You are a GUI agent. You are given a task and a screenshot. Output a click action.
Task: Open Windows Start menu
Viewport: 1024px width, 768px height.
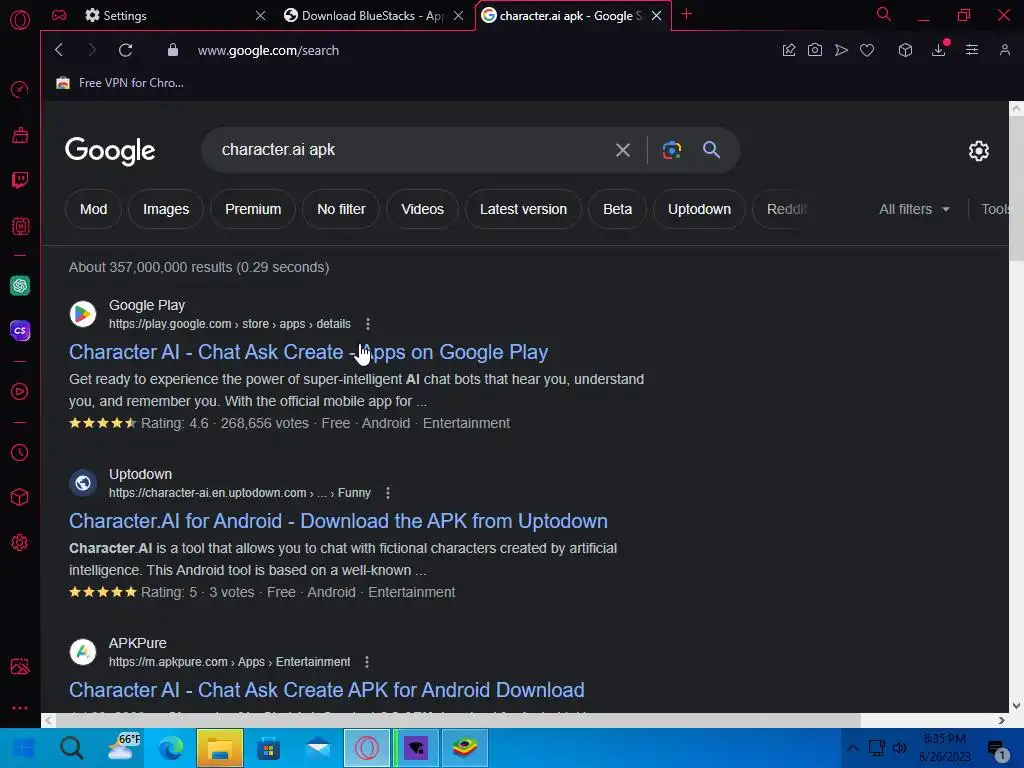pyautogui.click(x=24, y=748)
